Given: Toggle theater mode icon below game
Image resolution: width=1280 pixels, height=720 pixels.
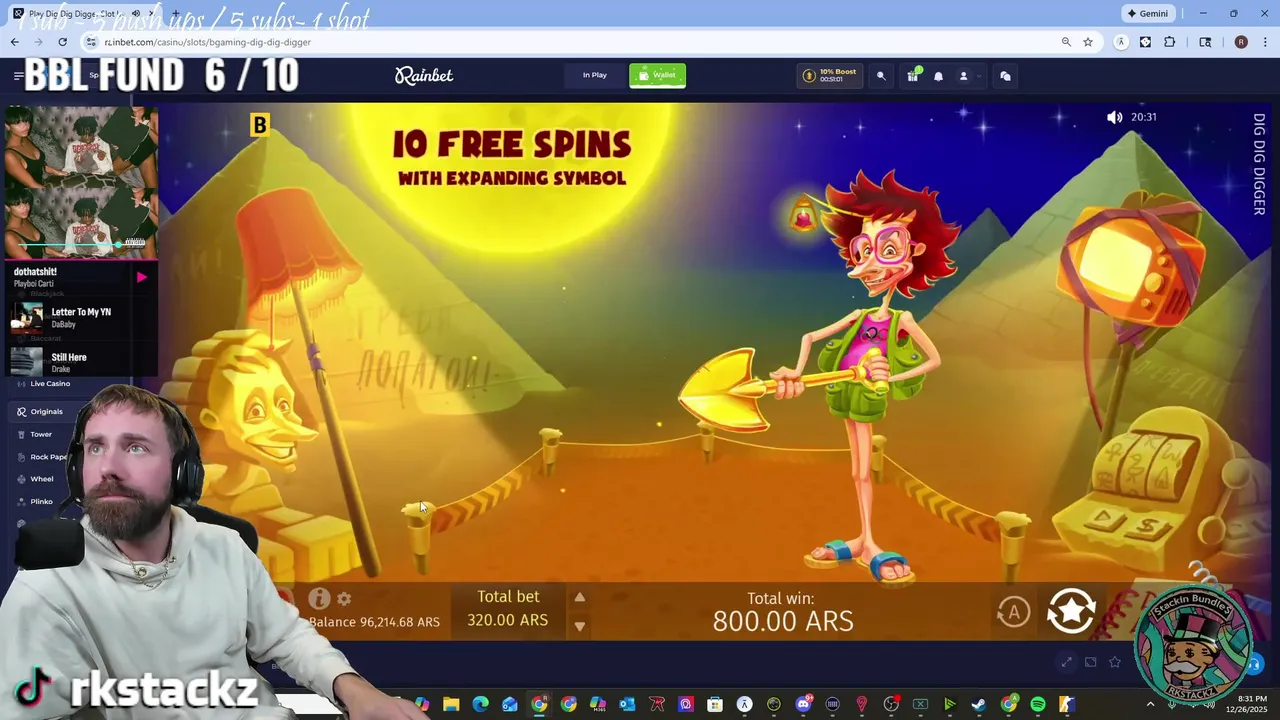Looking at the screenshot, I should click(1090, 662).
